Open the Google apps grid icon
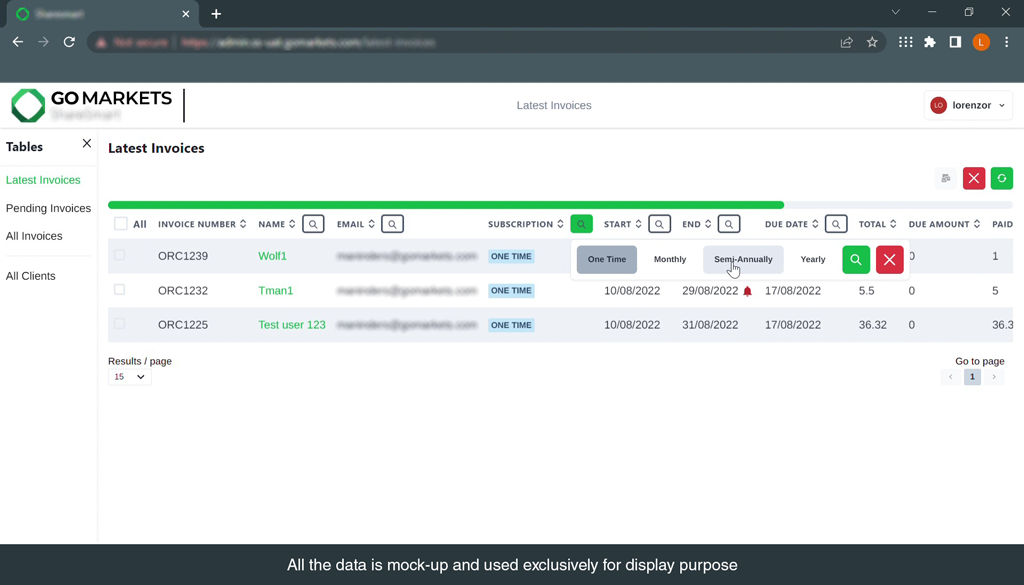Viewport: 1024px width, 585px height. (x=905, y=42)
